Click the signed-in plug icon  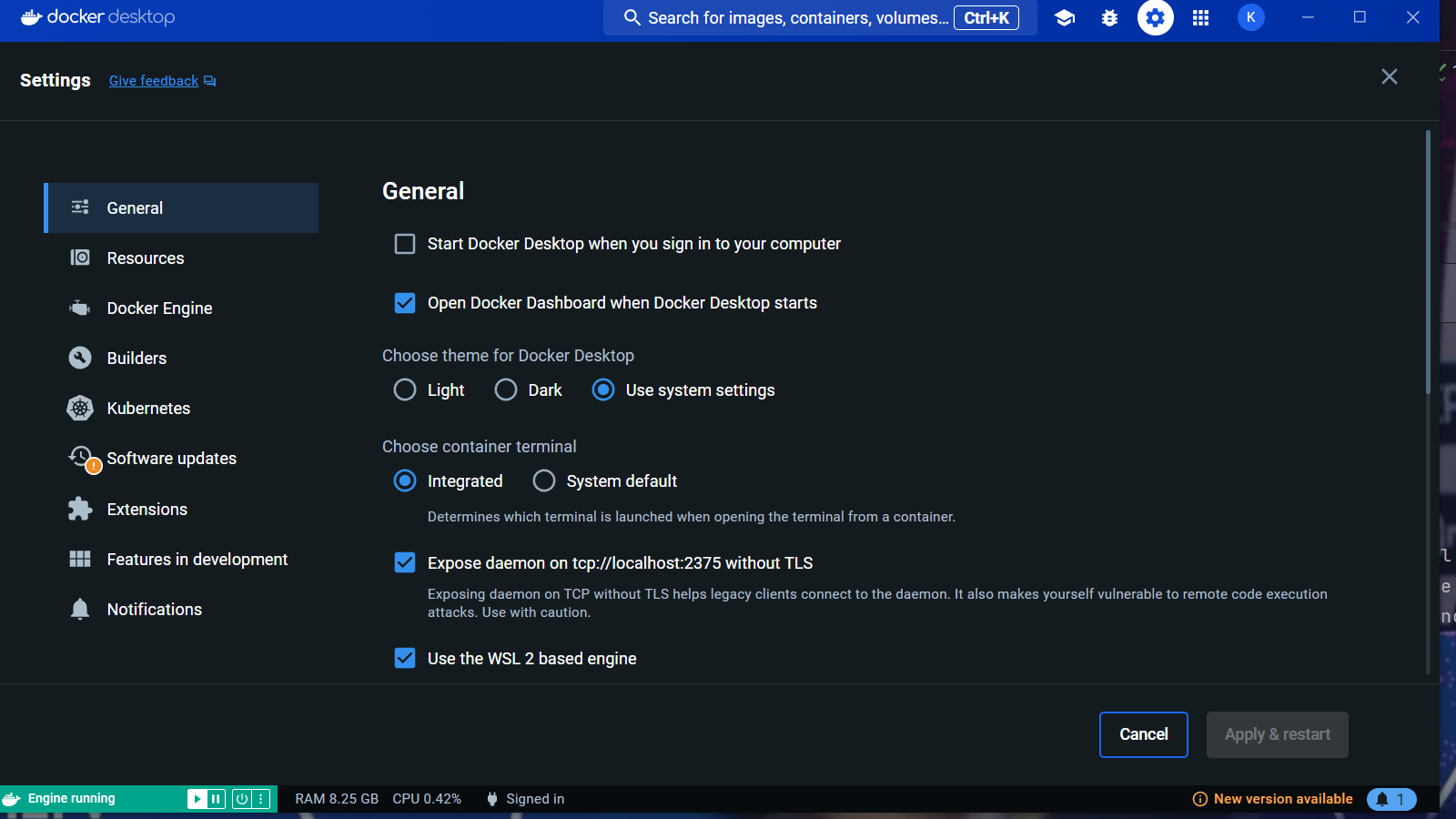(x=492, y=799)
